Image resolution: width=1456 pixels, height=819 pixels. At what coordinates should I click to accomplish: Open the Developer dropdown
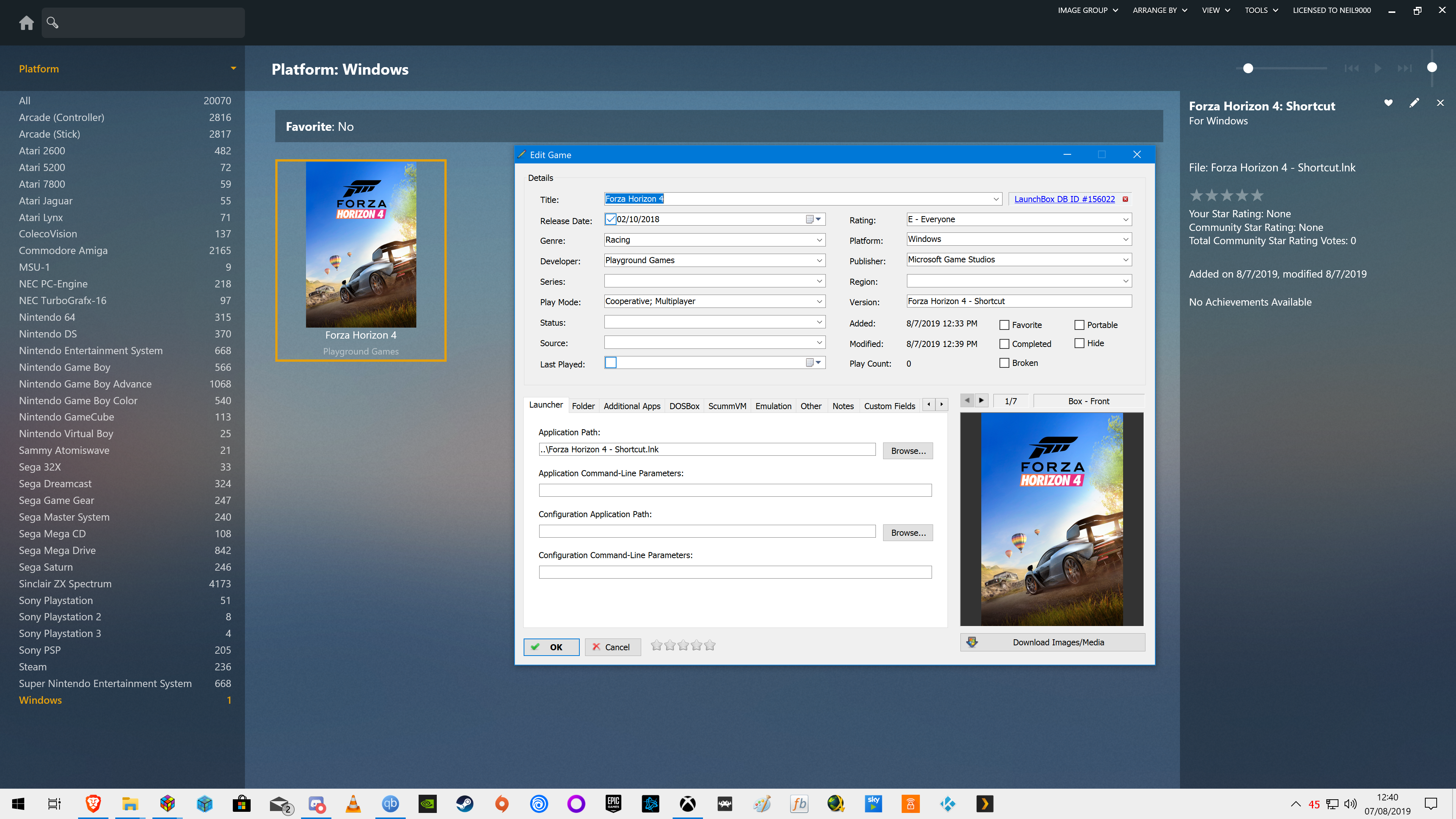click(x=819, y=260)
